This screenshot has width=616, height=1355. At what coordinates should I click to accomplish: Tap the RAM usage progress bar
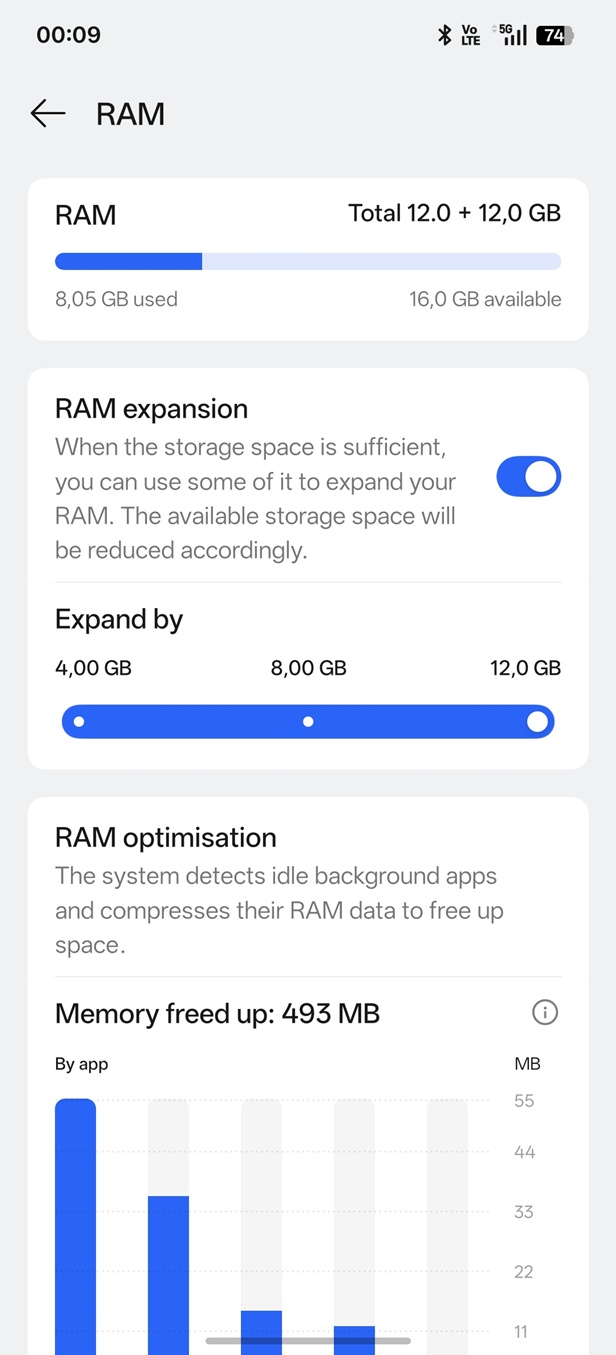click(308, 262)
